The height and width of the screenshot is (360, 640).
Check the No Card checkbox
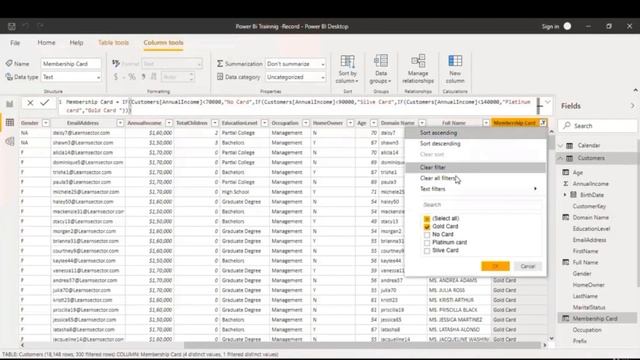[x=427, y=235]
